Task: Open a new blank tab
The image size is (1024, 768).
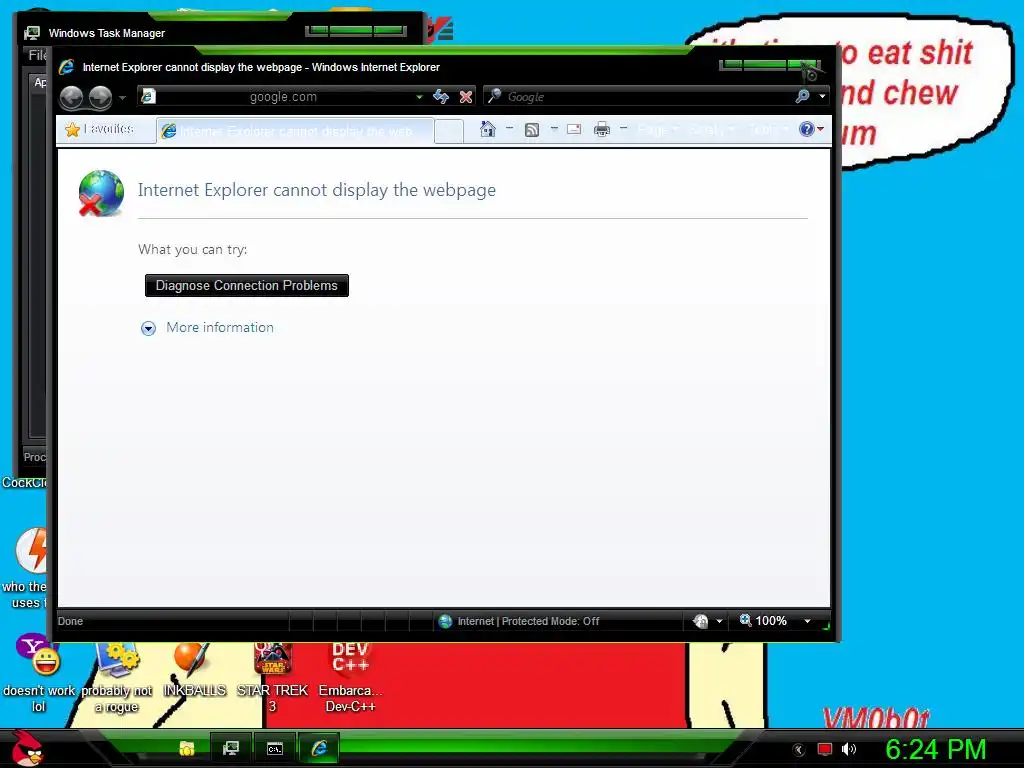Action: [449, 131]
